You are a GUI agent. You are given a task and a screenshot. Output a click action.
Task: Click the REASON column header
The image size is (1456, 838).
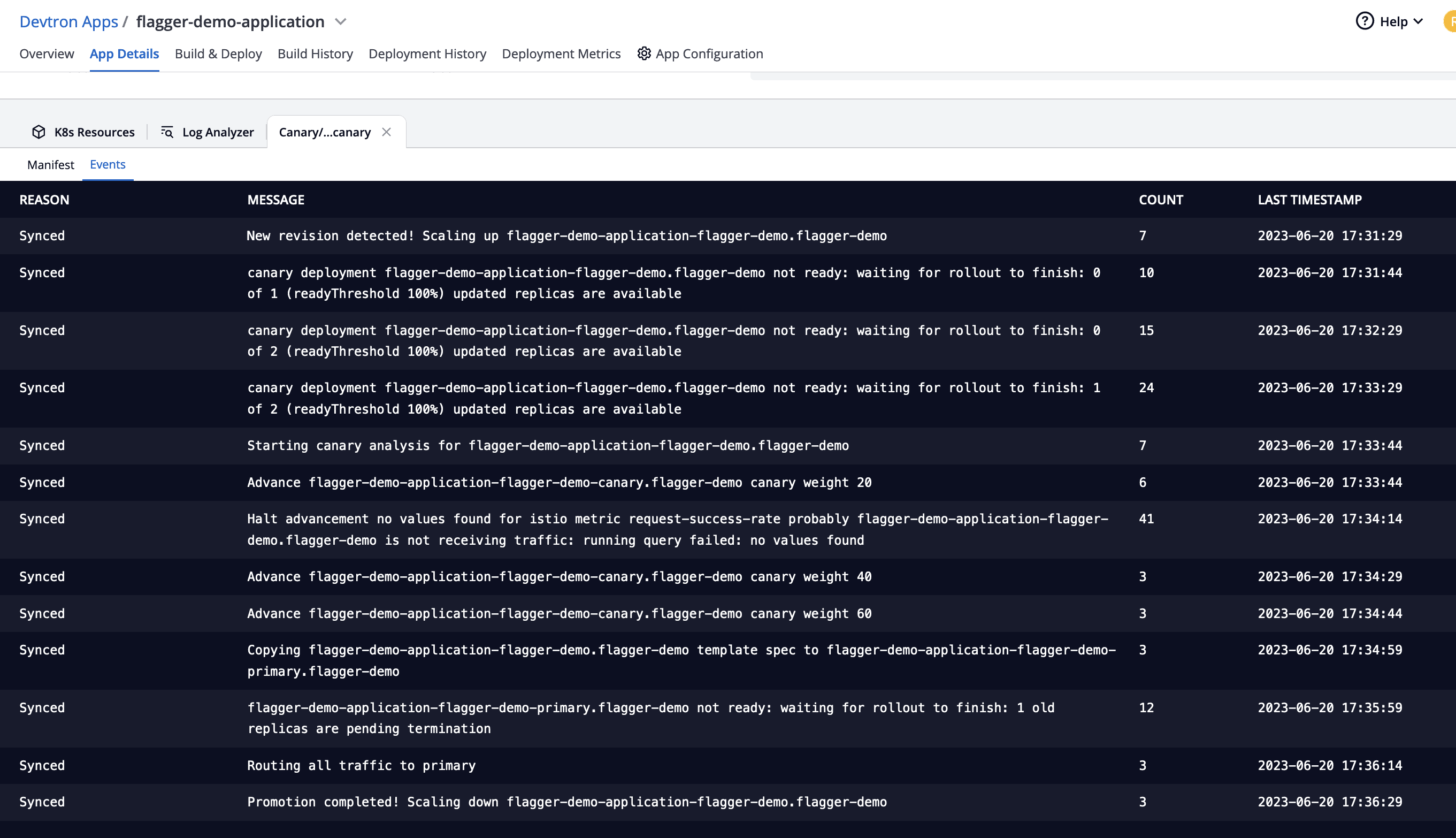pyautogui.click(x=44, y=200)
